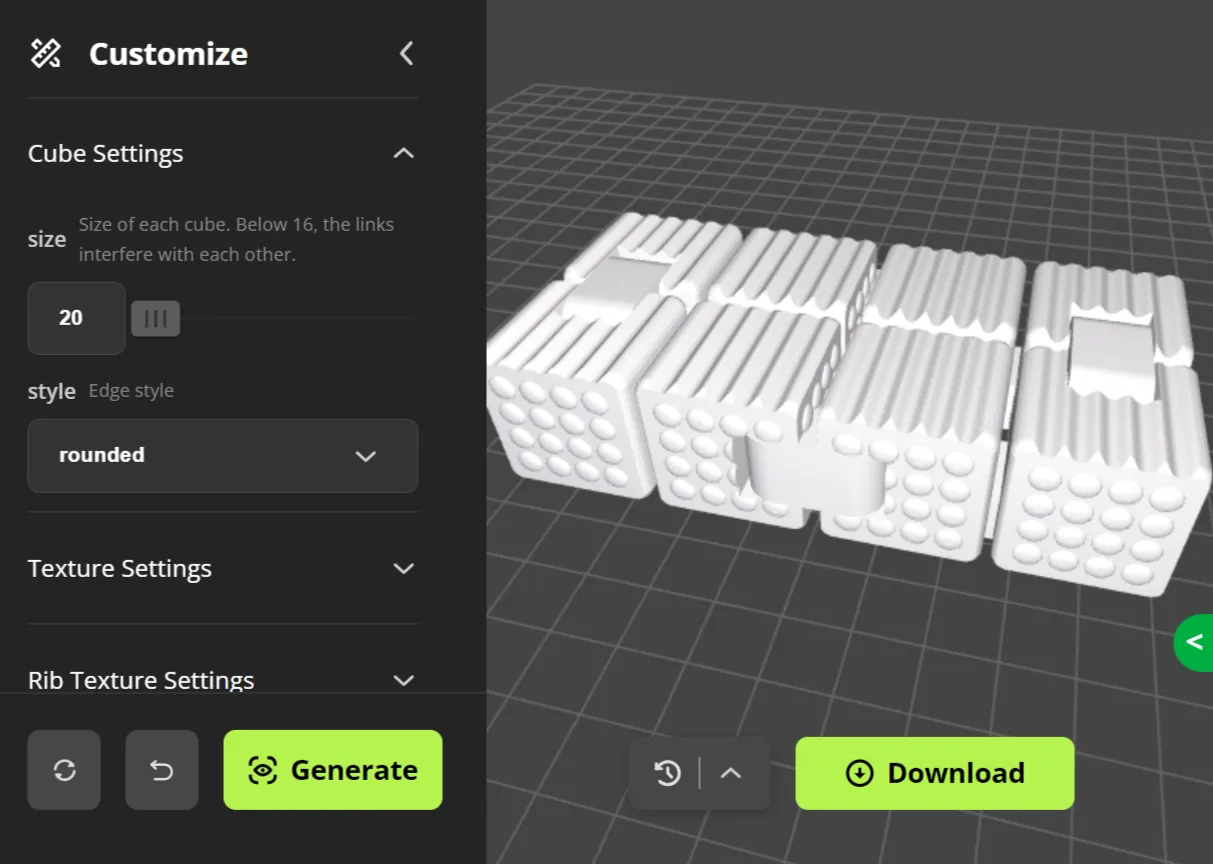Toggle the Cube Settings section closed
Screen dimensions: 1213x864
point(403,153)
